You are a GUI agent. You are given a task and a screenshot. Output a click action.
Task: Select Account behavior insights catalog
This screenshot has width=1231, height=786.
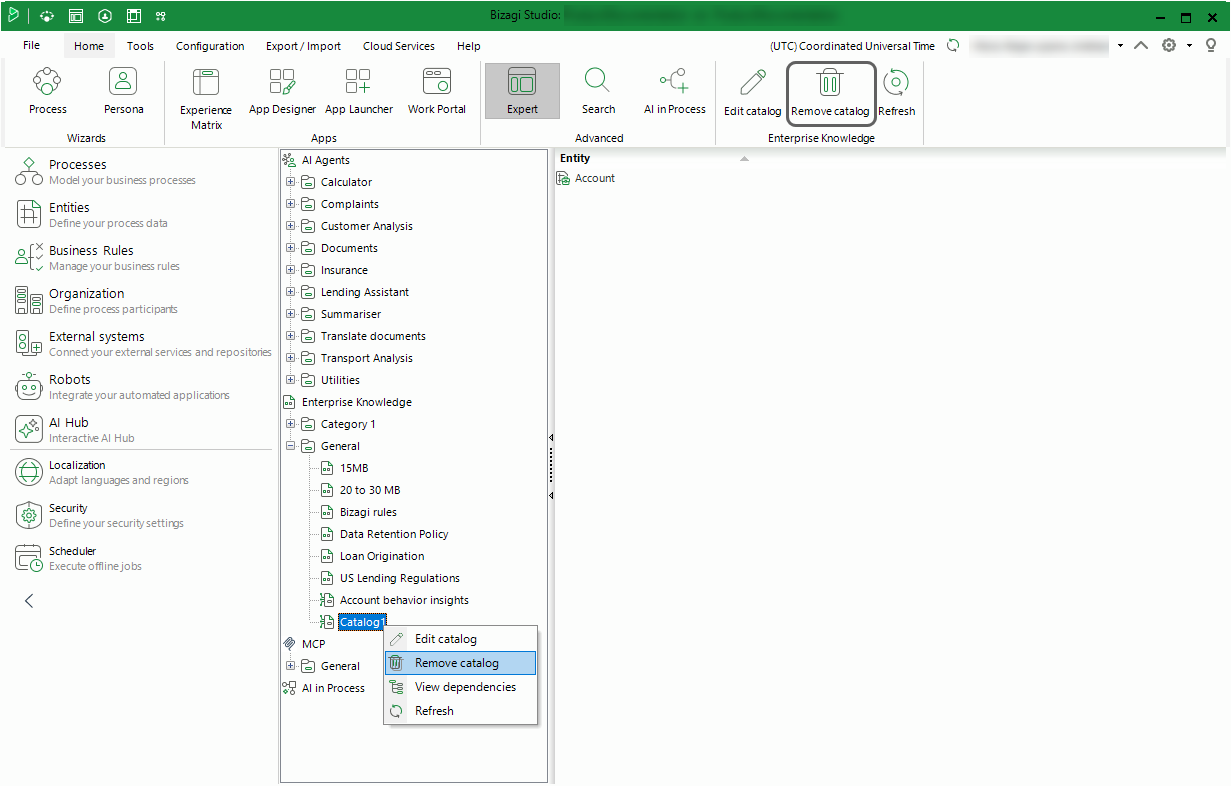coord(404,600)
